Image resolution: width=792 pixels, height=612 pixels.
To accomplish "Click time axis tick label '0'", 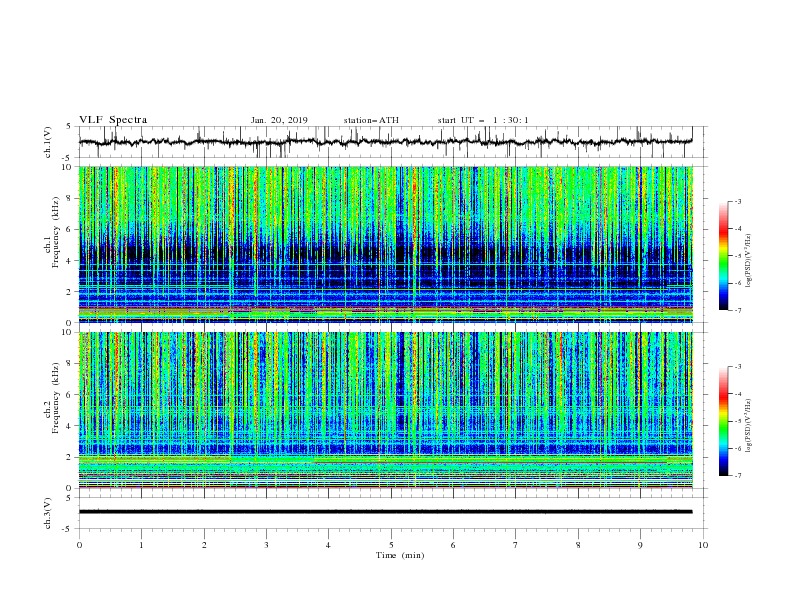I will (x=79, y=545).
